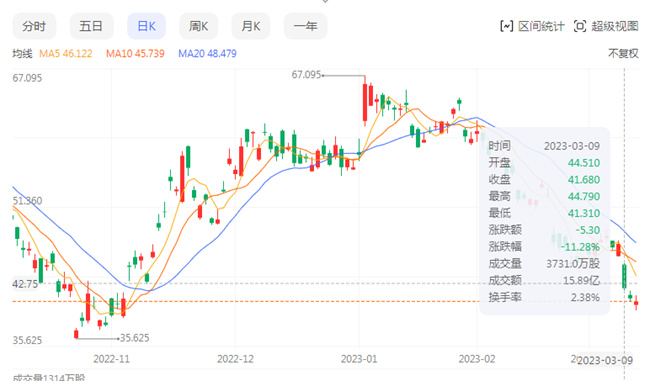This screenshot has height=381, width=650.
Task: Open the 月K monthly chart tab
Action: tap(251, 26)
